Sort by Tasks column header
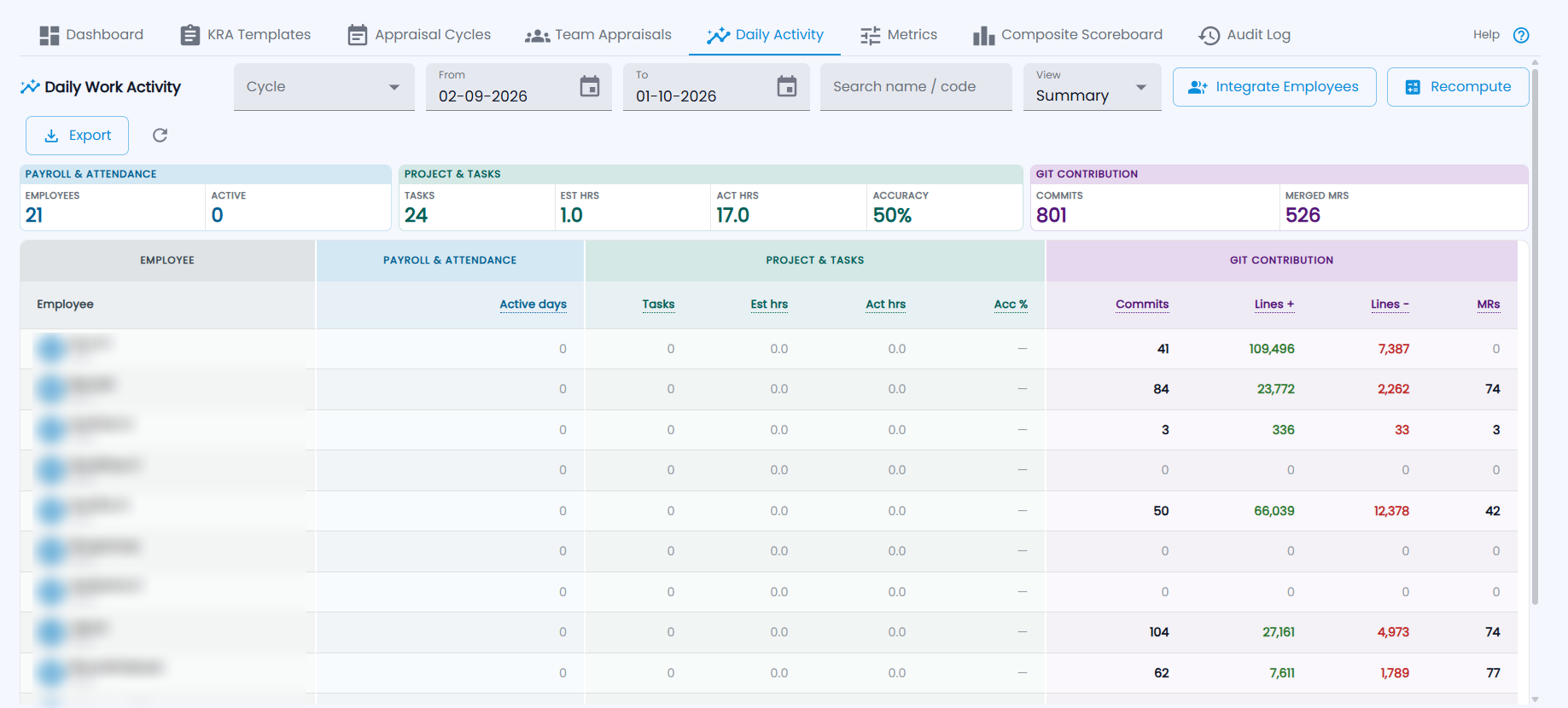Screen dimensions: 1568x708 658,305
